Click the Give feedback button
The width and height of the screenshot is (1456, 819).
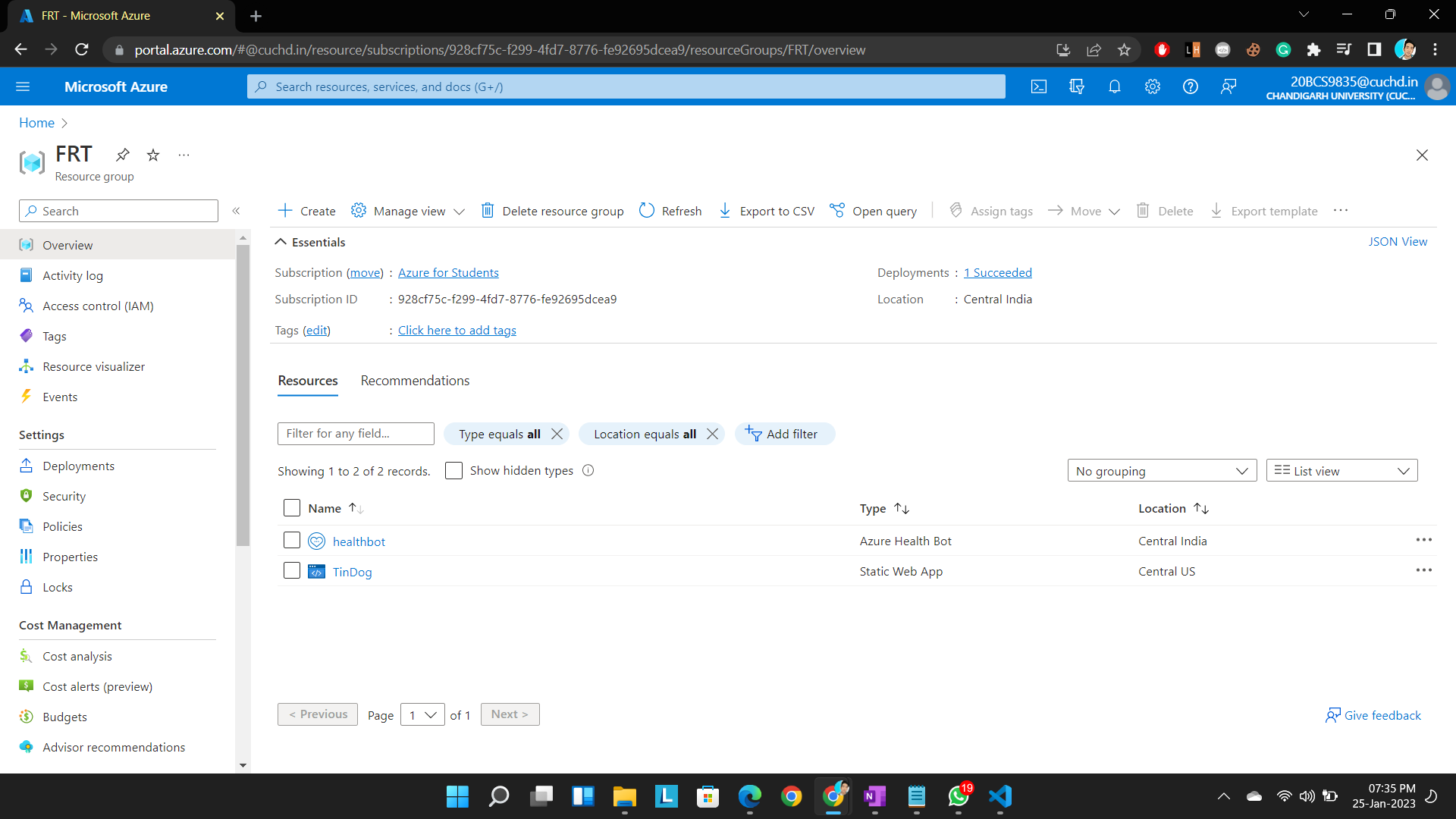[1373, 715]
